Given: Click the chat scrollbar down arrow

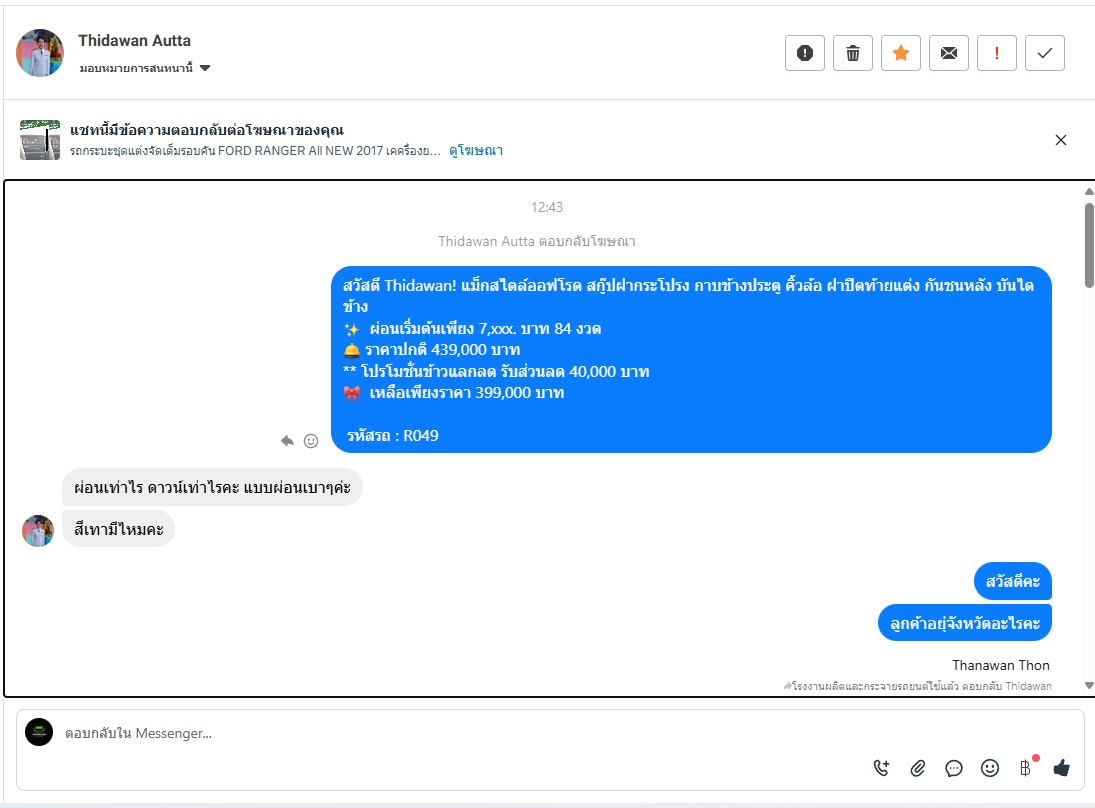Looking at the screenshot, I should [x=1089, y=686].
